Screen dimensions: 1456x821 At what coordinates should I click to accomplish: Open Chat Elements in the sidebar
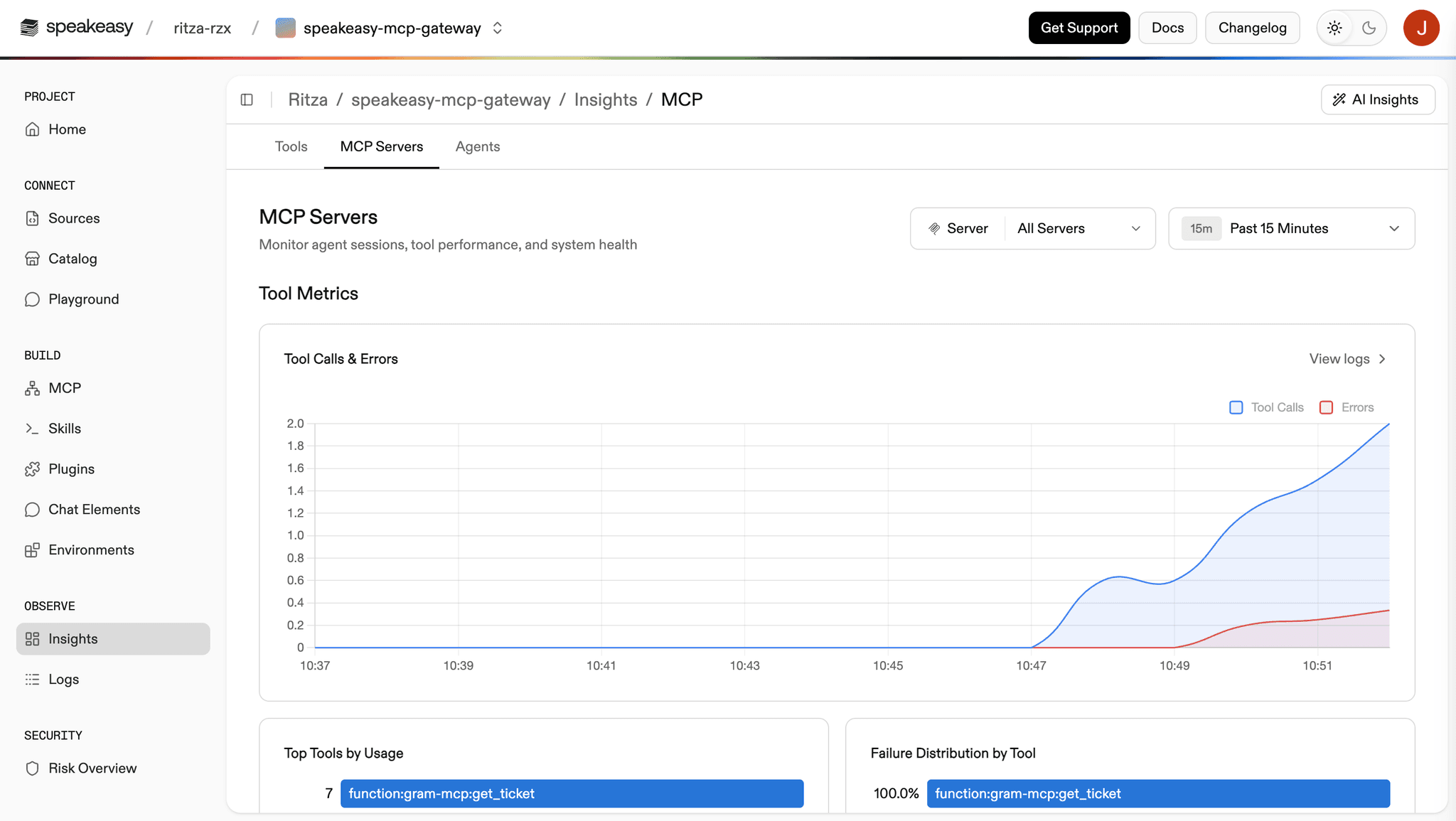click(113, 510)
